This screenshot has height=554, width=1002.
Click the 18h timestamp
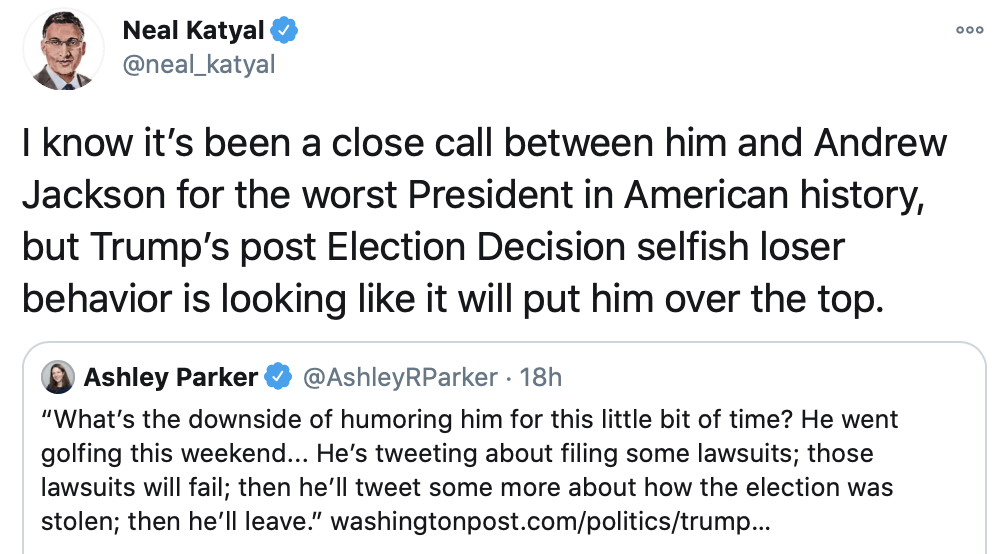(x=541, y=377)
